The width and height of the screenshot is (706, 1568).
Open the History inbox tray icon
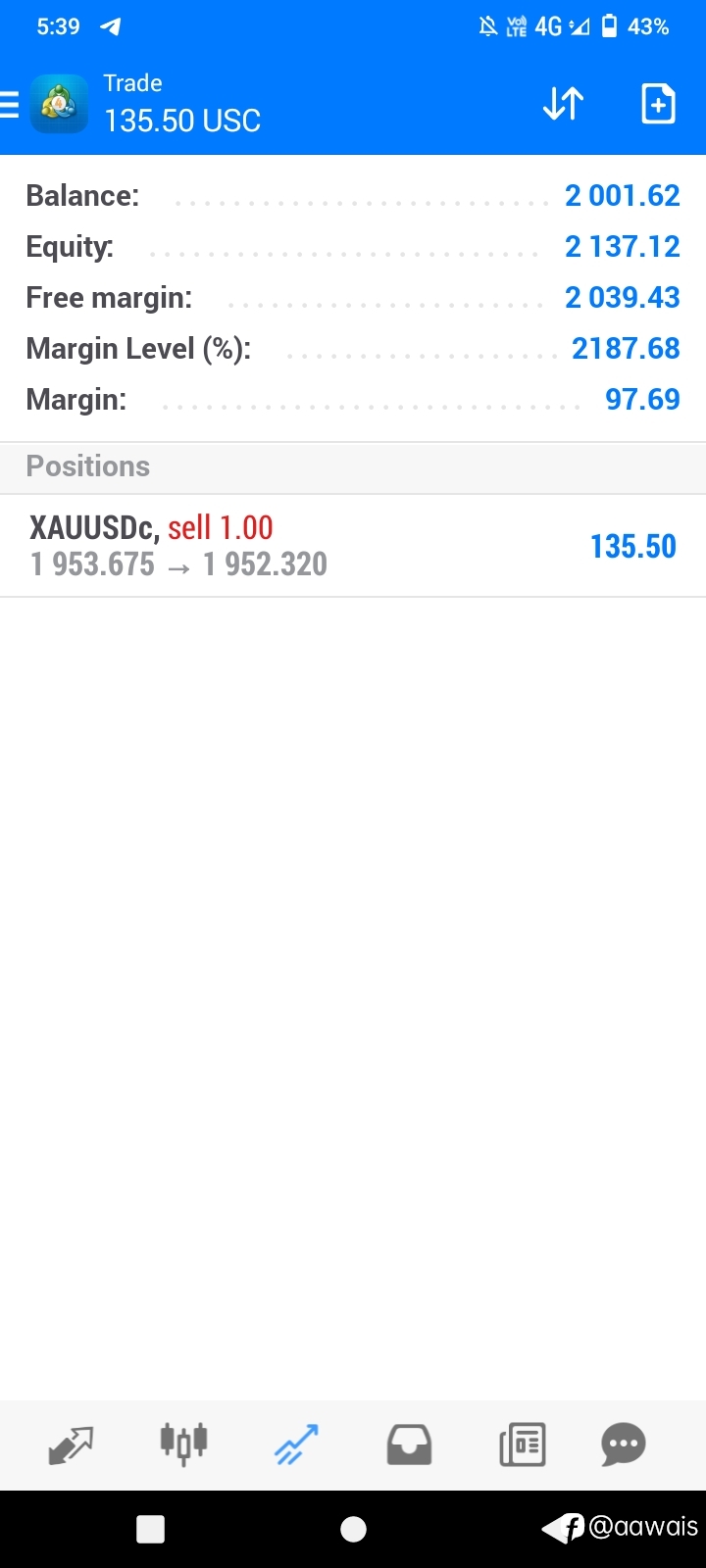[409, 1445]
